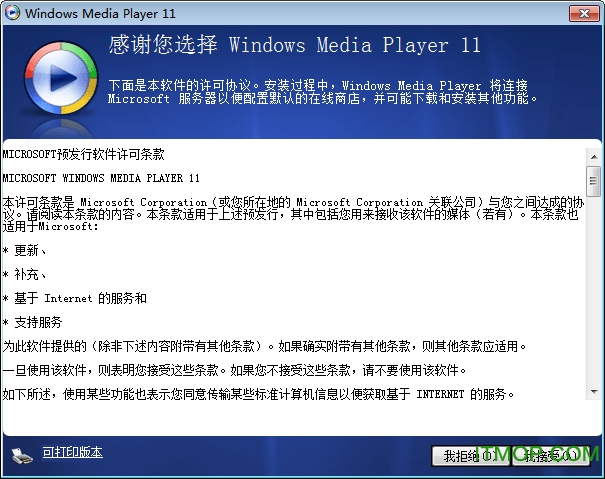The image size is (605, 479).
Task: Click the paragraph starting 本许可条款是
Action: pos(293,214)
